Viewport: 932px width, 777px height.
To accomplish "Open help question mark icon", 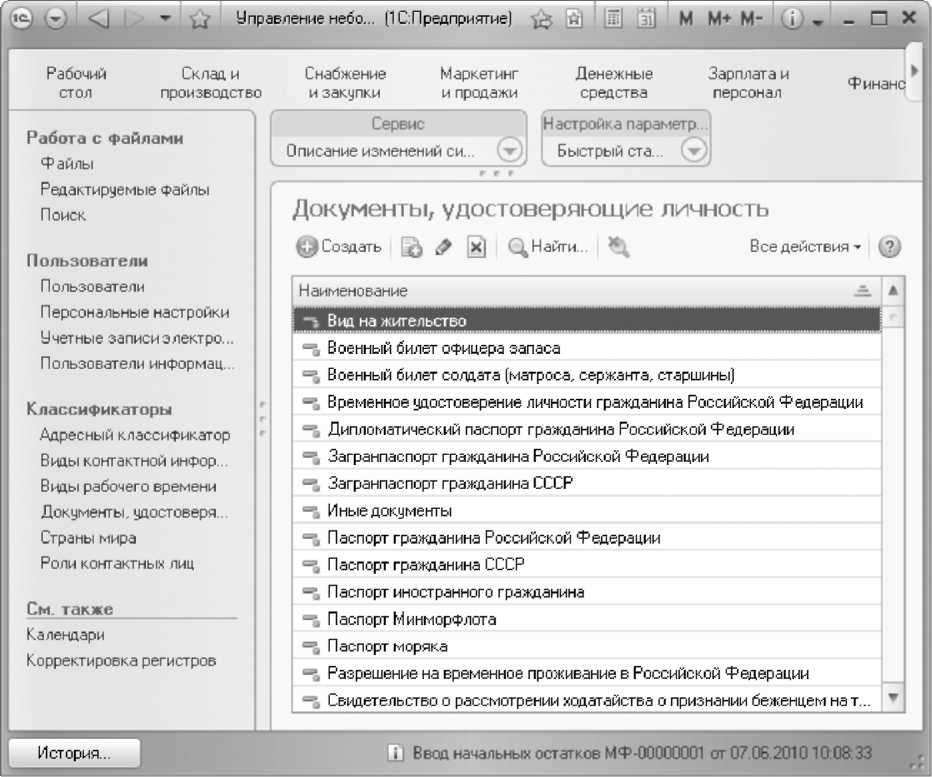I will (889, 247).
